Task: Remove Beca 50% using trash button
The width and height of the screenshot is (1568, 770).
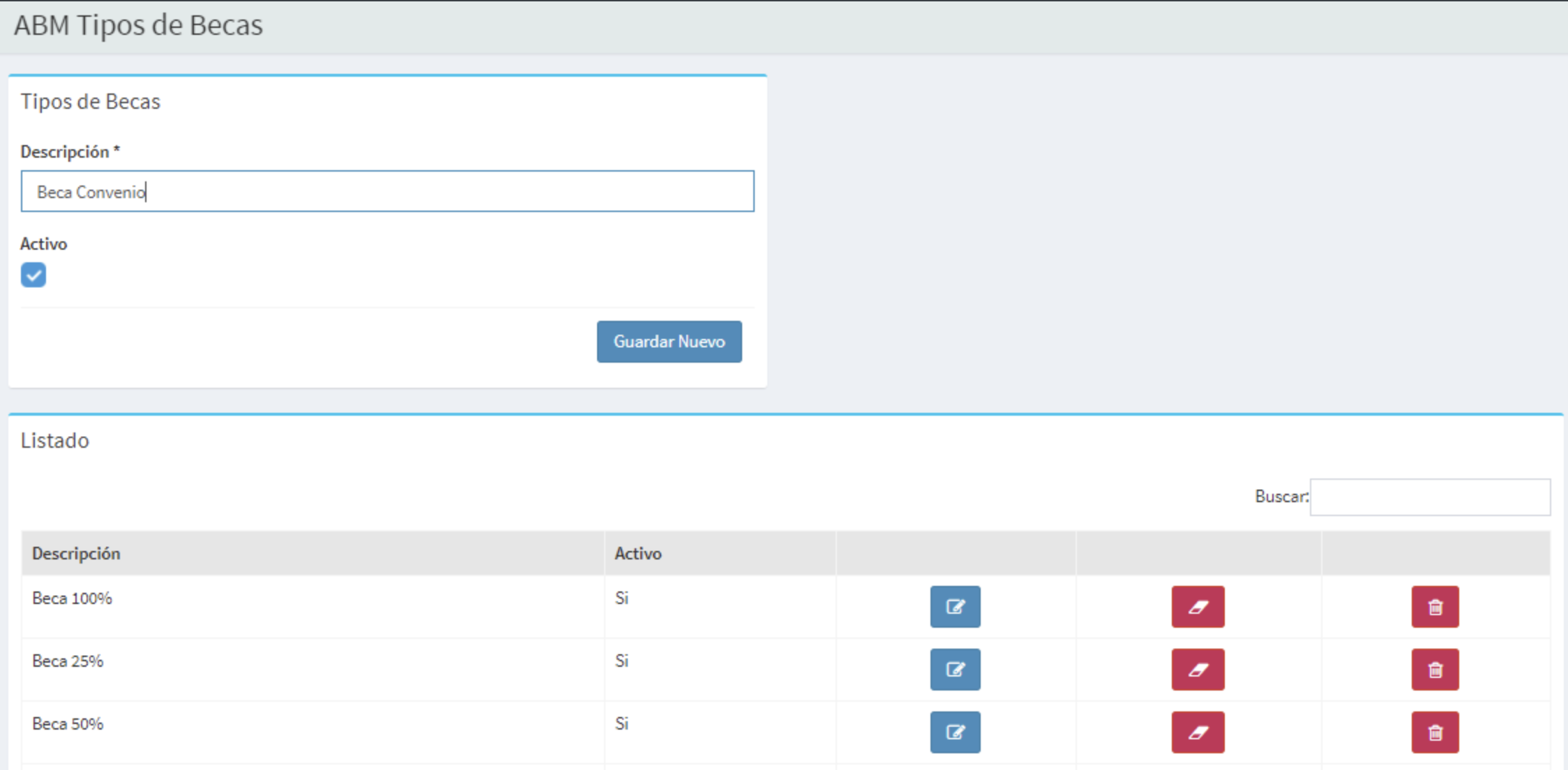Action: point(1435,732)
